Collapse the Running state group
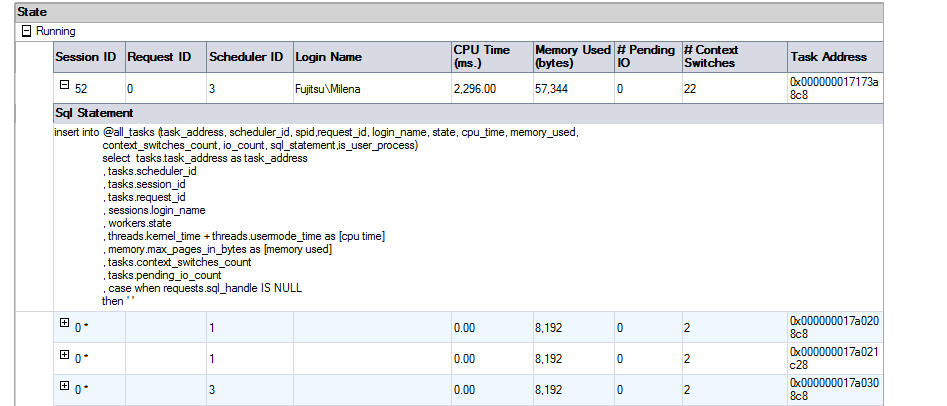This screenshot has height=406, width=947. [27, 32]
